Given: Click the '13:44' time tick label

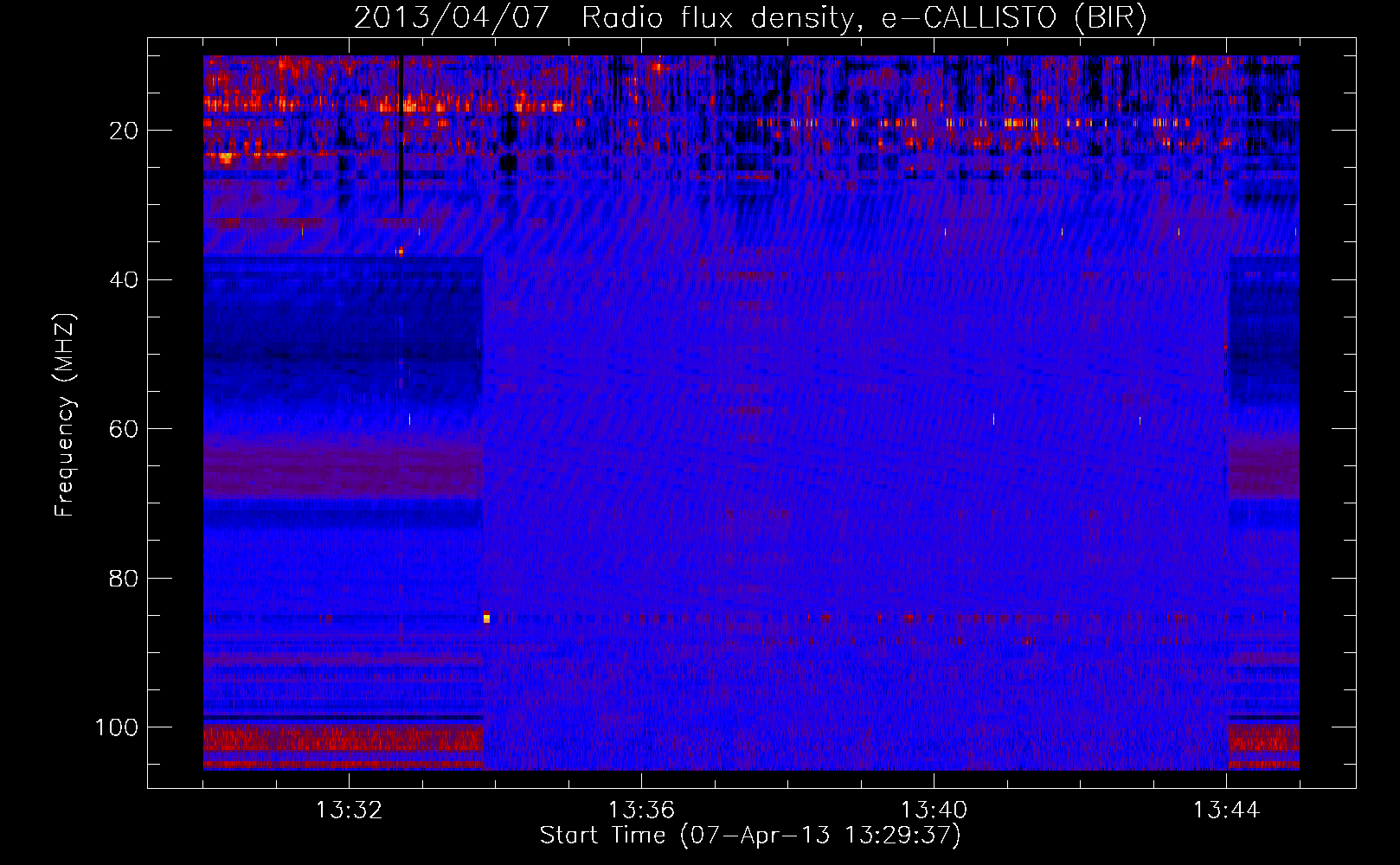Looking at the screenshot, I should point(1226,811).
